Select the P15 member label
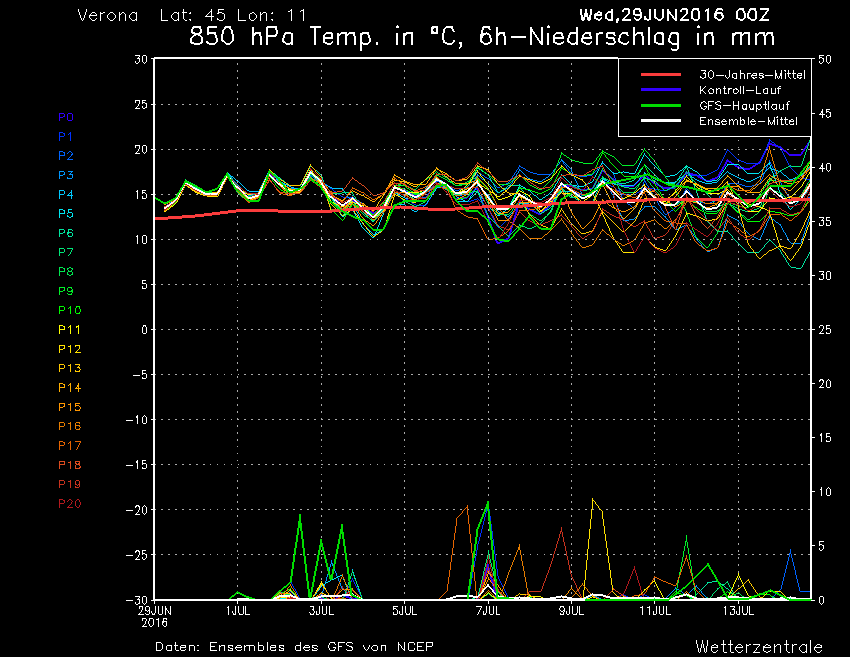850x657 pixels. [x=69, y=407]
